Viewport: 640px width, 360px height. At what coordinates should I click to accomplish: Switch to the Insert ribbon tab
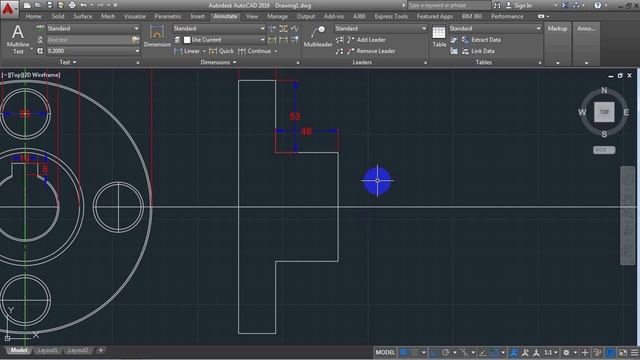point(198,16)
